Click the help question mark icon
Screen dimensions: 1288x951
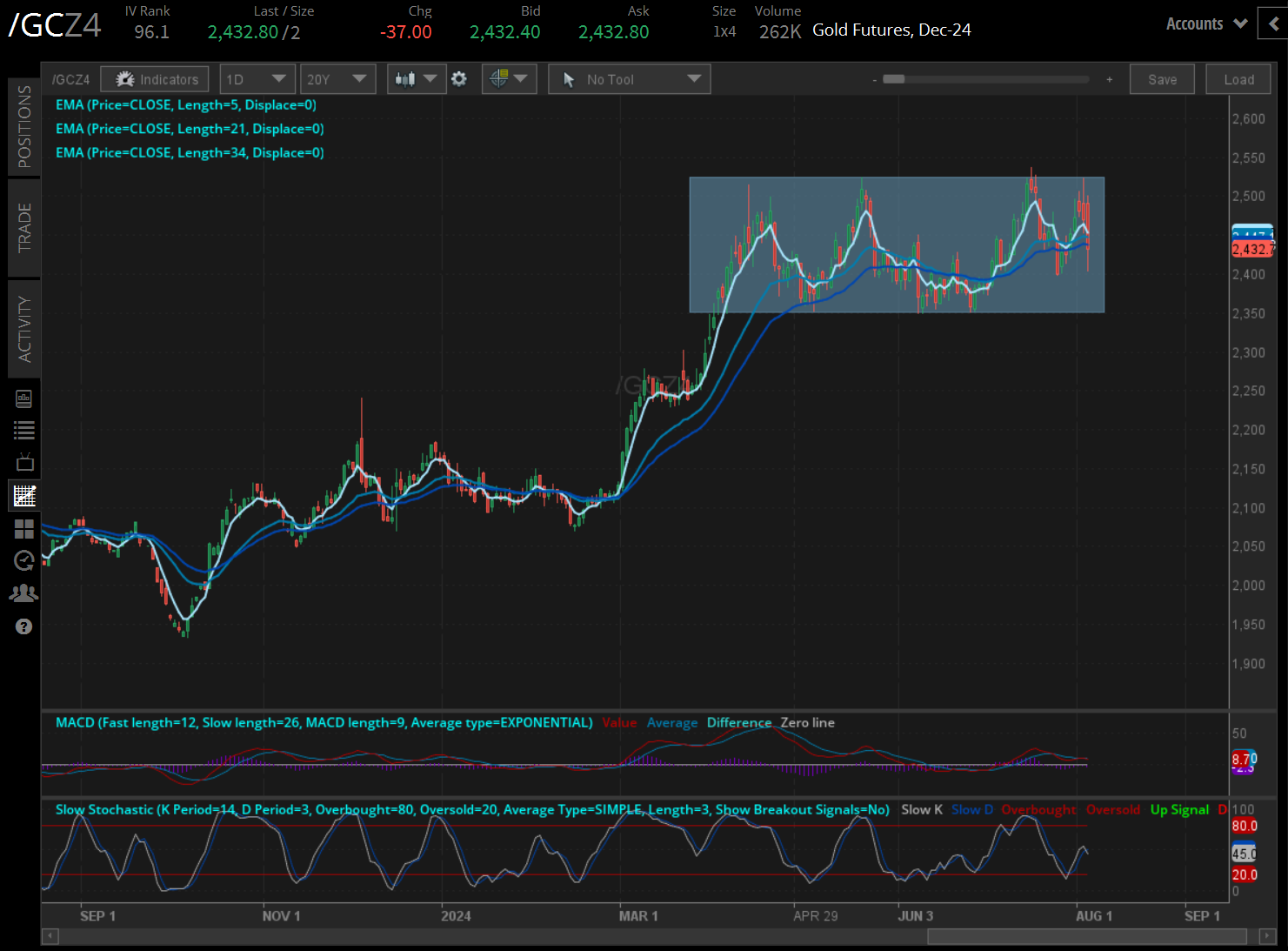coord(24,626)
